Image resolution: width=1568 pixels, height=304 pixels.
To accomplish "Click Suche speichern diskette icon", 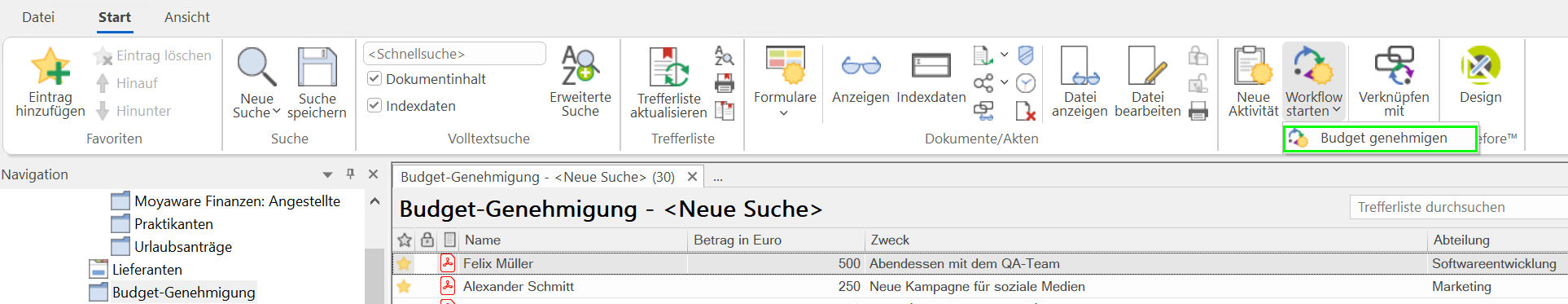I will (317, 66).
